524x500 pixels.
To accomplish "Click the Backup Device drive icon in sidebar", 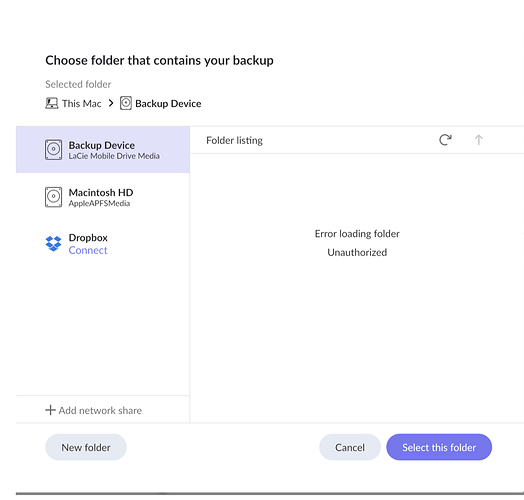I will [53, 149].
